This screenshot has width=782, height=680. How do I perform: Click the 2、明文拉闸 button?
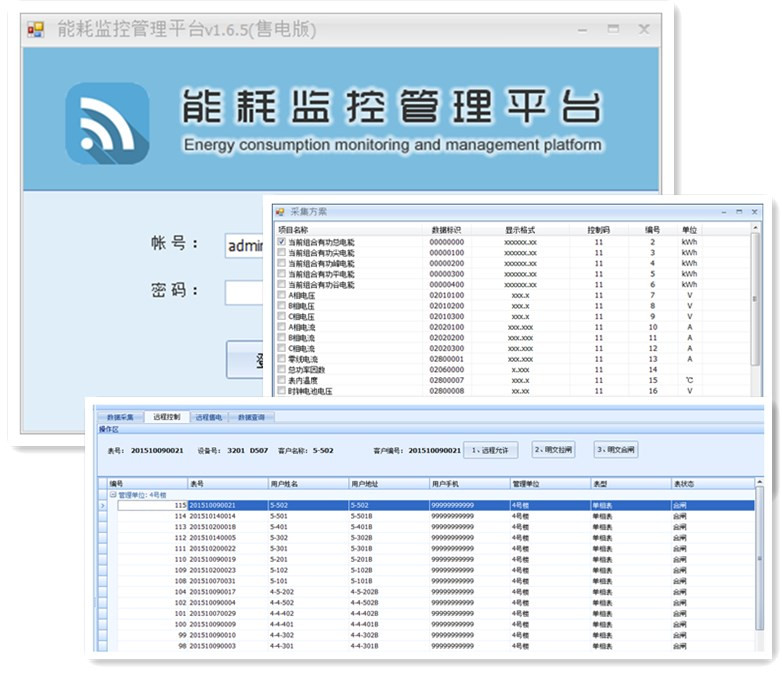point(554,450)
